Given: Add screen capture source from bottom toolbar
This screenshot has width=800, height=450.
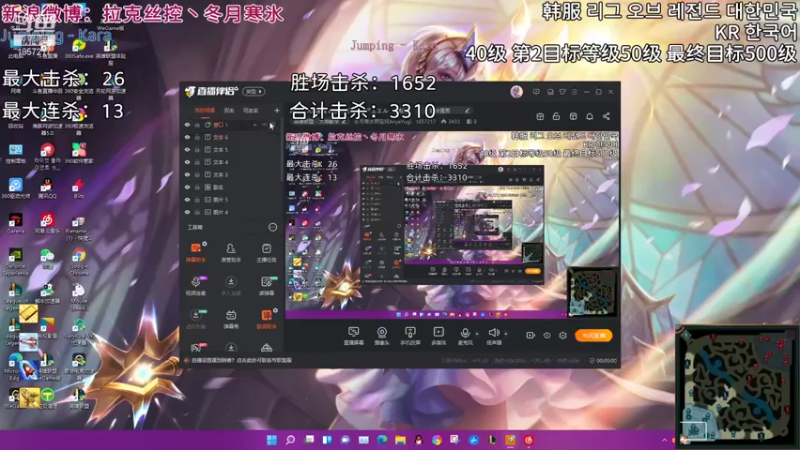Looking at the screenshot, I should [353, 336].
